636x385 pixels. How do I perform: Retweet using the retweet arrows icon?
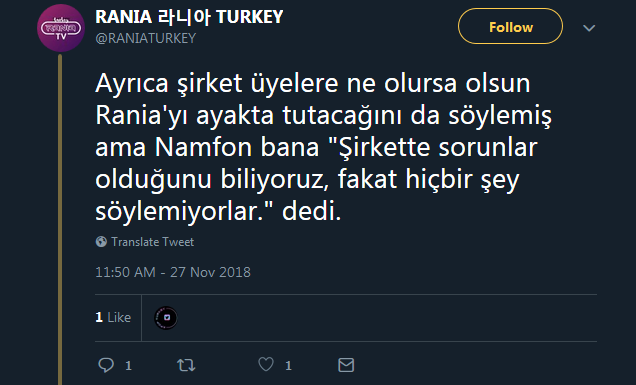point(186,365)
